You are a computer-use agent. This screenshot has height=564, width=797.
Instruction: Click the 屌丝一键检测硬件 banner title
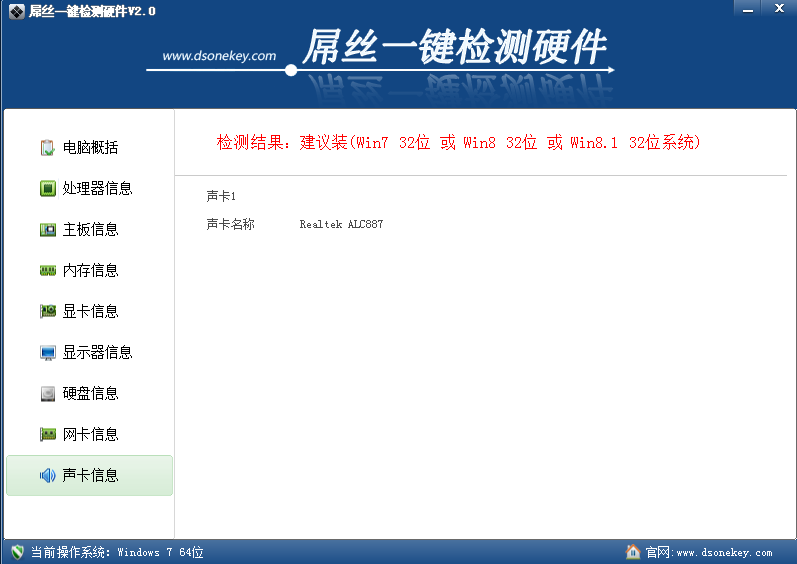453,48
